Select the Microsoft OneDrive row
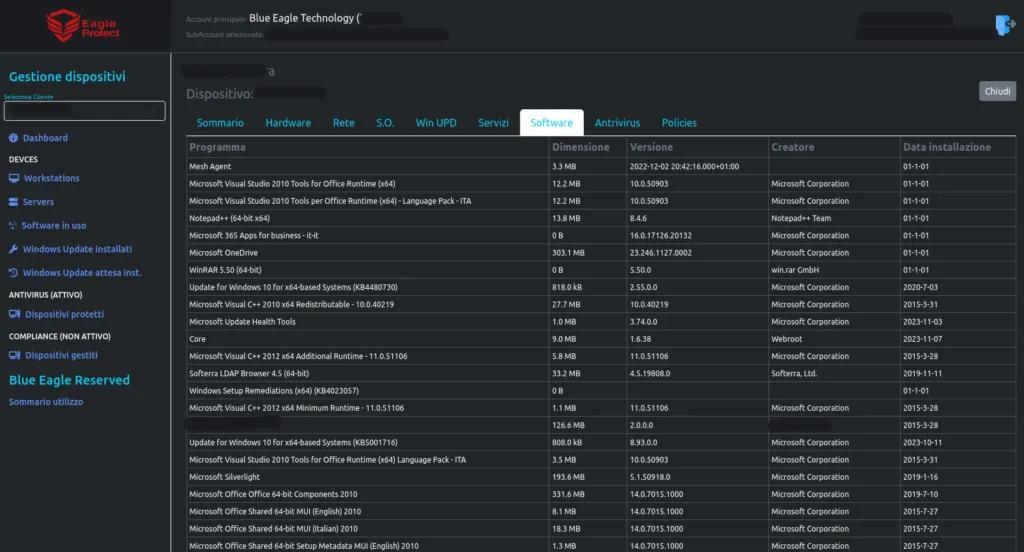 (601, 253)
